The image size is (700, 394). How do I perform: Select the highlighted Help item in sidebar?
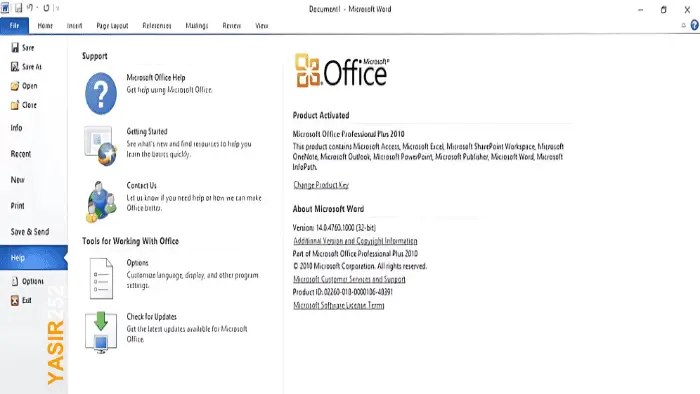[33, 257]
